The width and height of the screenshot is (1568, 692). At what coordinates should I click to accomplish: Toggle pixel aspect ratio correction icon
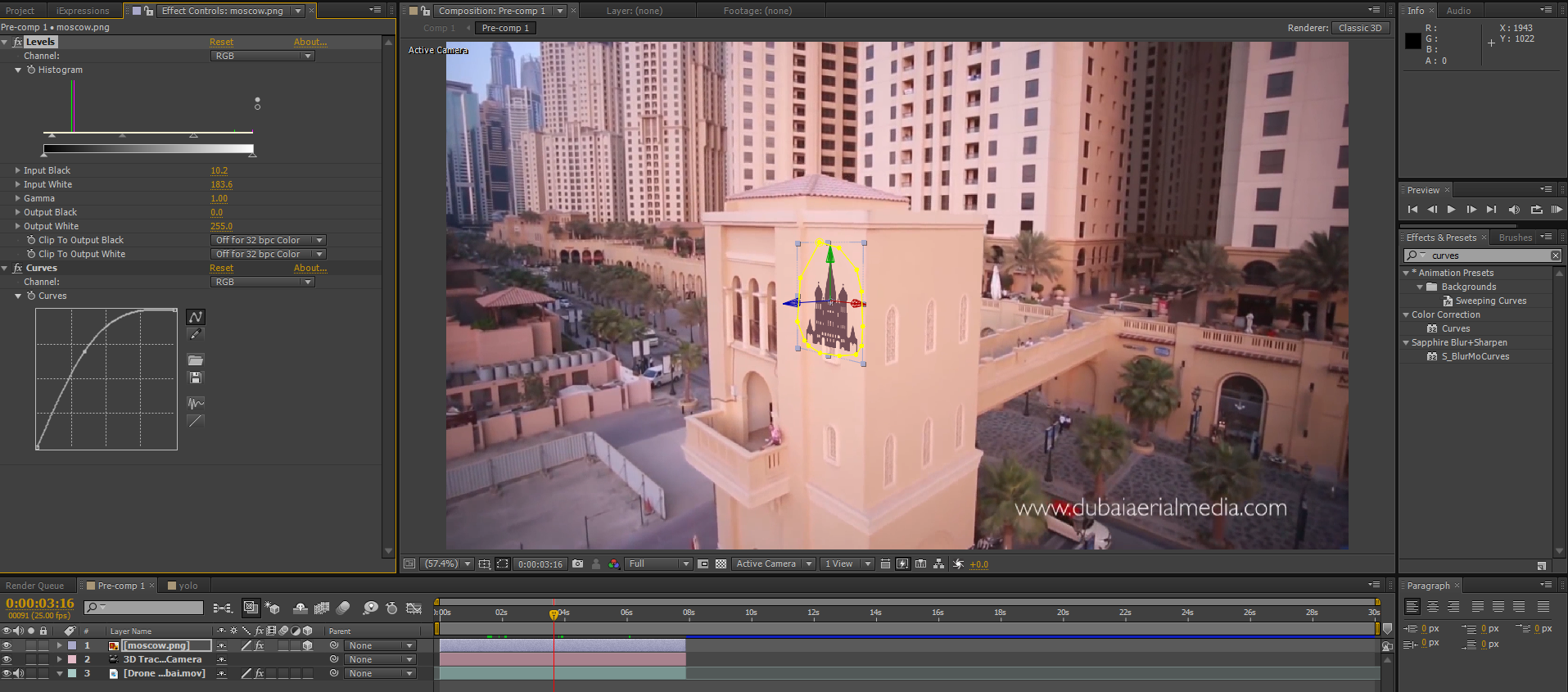(x=885, y=563)
